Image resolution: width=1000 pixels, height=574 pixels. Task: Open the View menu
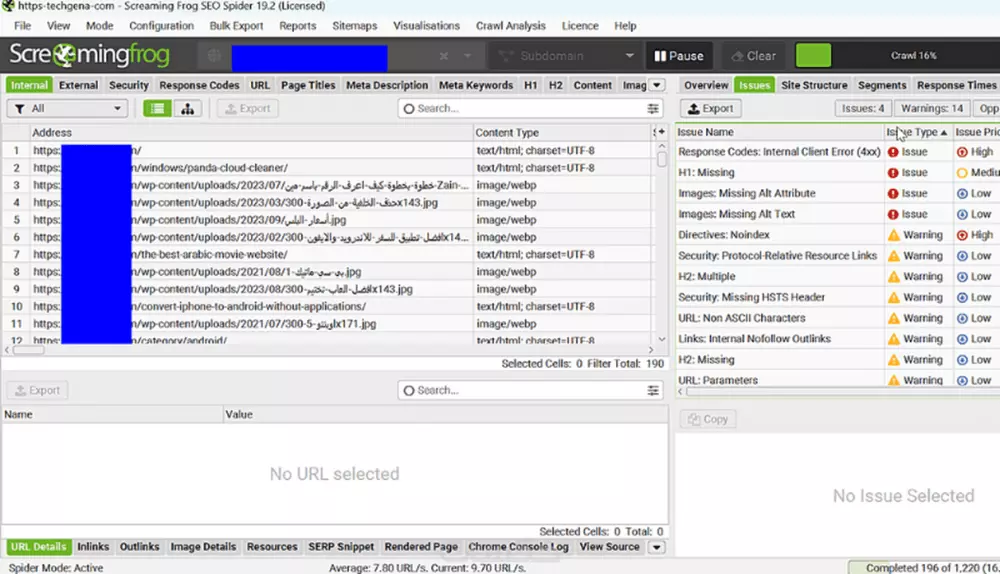[58, 26]
